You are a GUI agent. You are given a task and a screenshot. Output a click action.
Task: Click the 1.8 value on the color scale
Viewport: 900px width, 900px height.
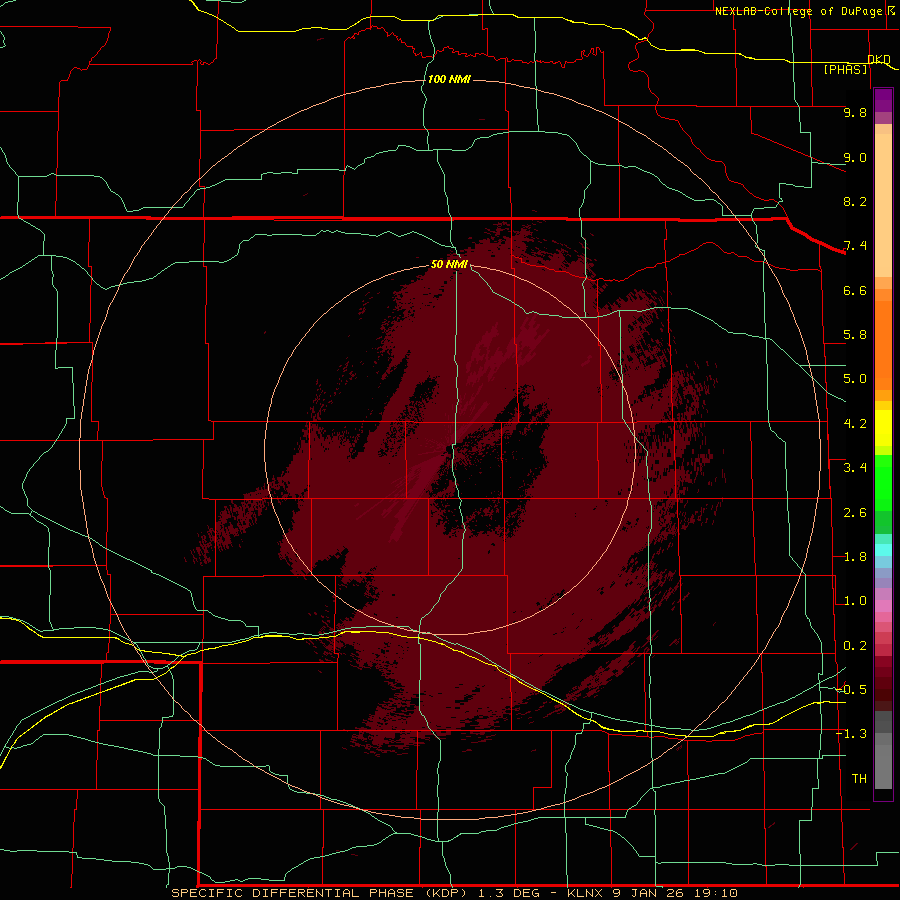coord(855,557)
